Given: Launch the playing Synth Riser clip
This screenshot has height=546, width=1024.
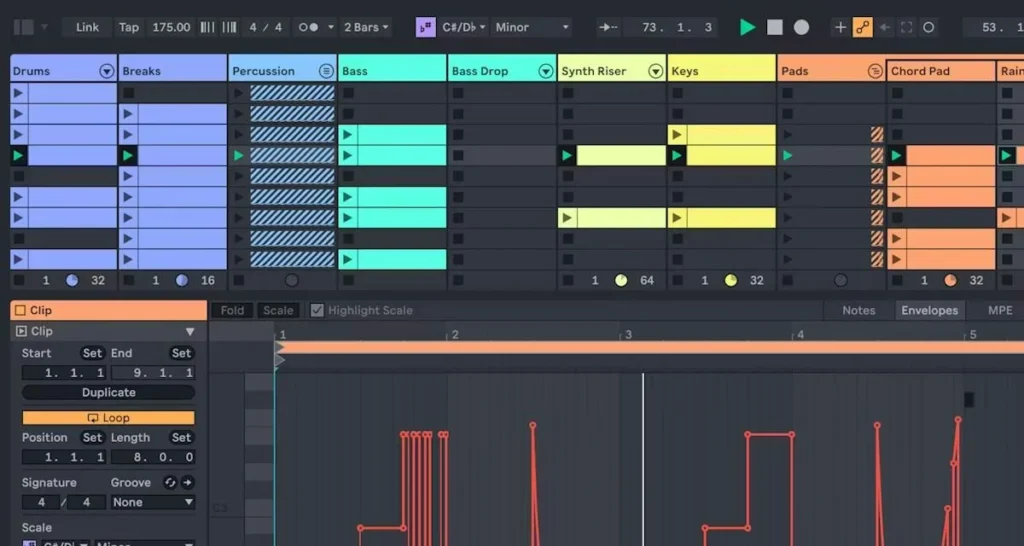Looking at the screenshot, I should [567, 155].
